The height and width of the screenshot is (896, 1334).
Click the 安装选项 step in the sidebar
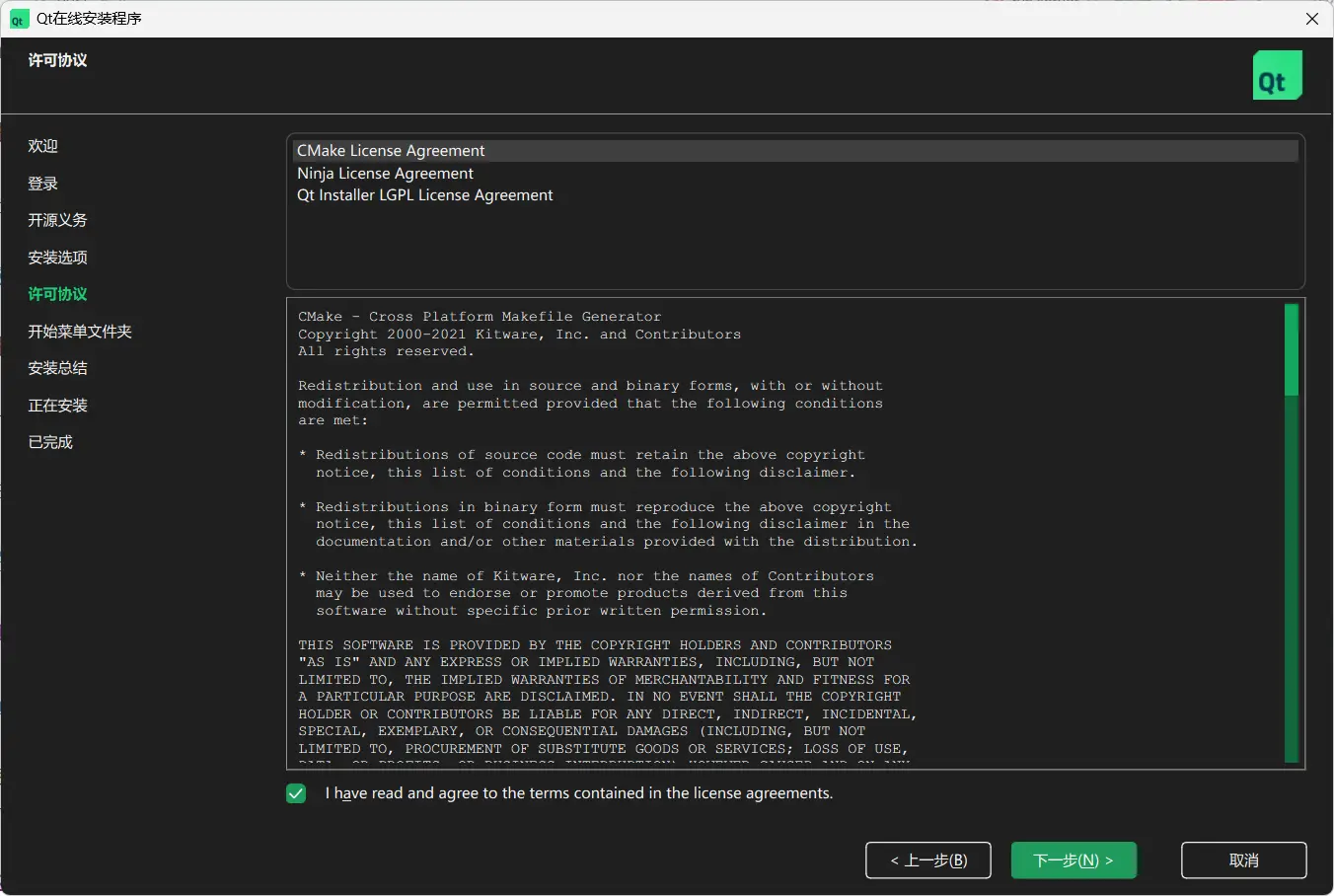point(58,258)
